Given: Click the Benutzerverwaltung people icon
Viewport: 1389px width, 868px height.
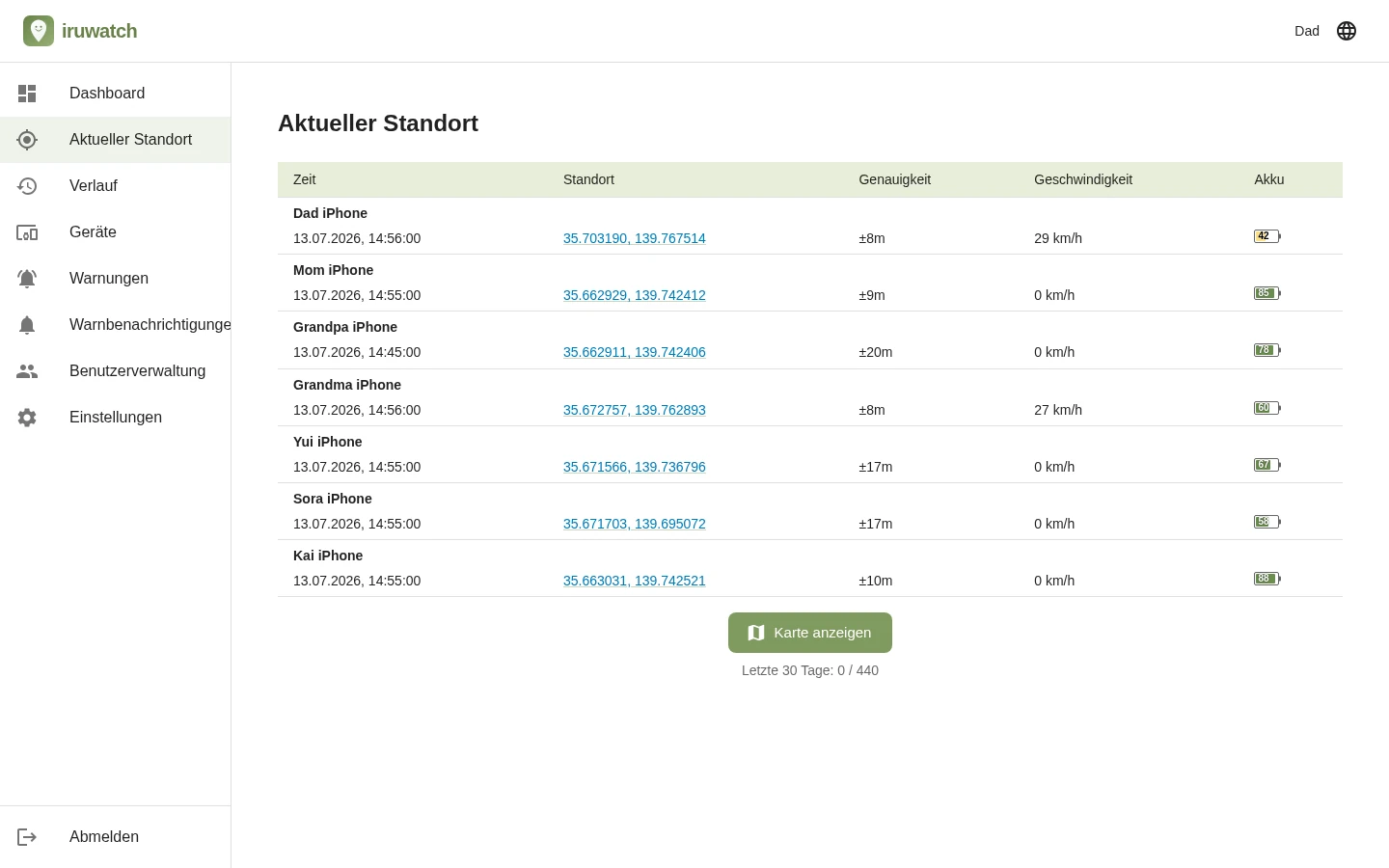Looking at the screenshot, I should point(27,371).
